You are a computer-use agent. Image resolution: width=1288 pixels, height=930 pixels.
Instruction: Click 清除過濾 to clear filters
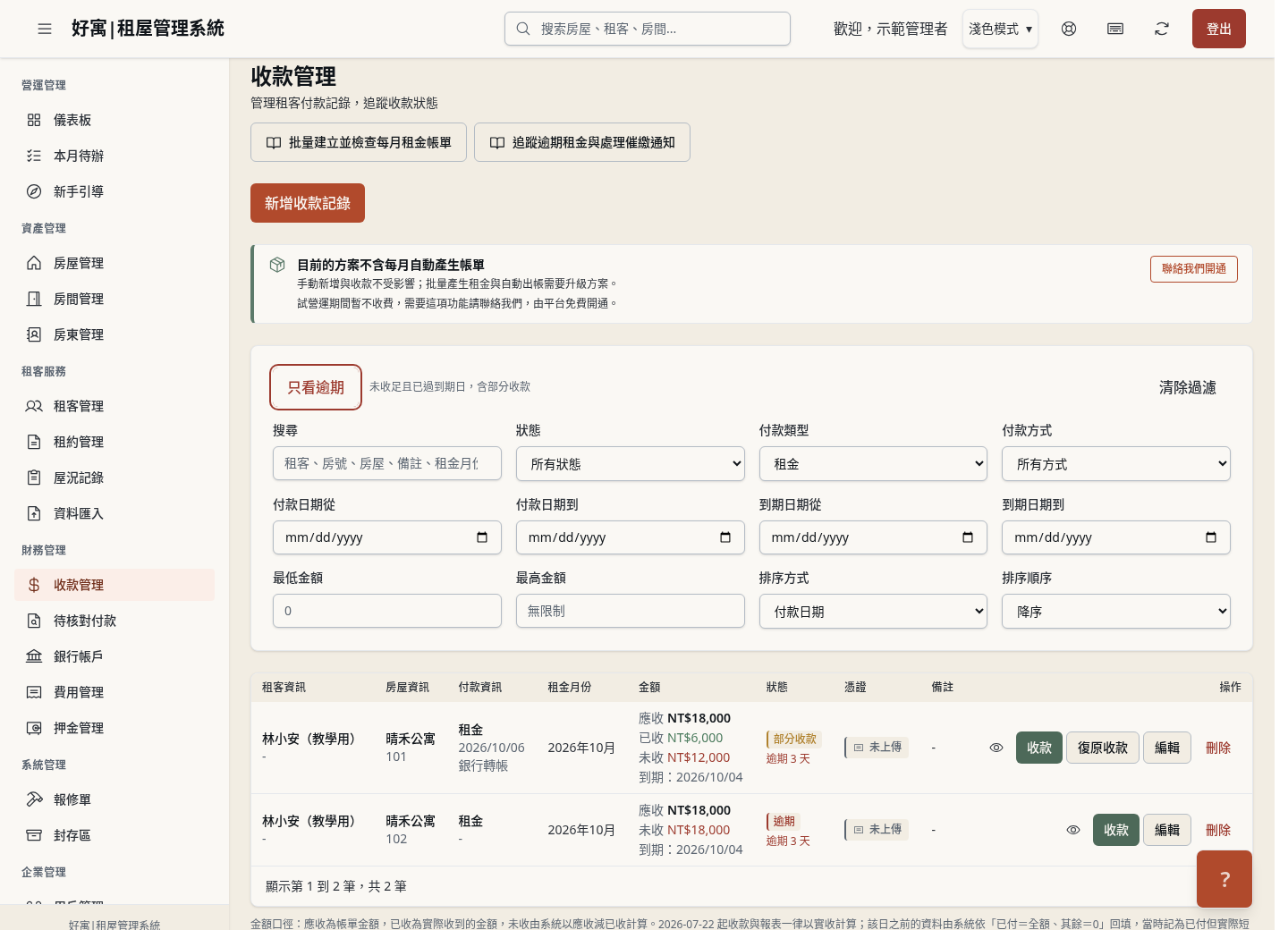pos(1188,387)
